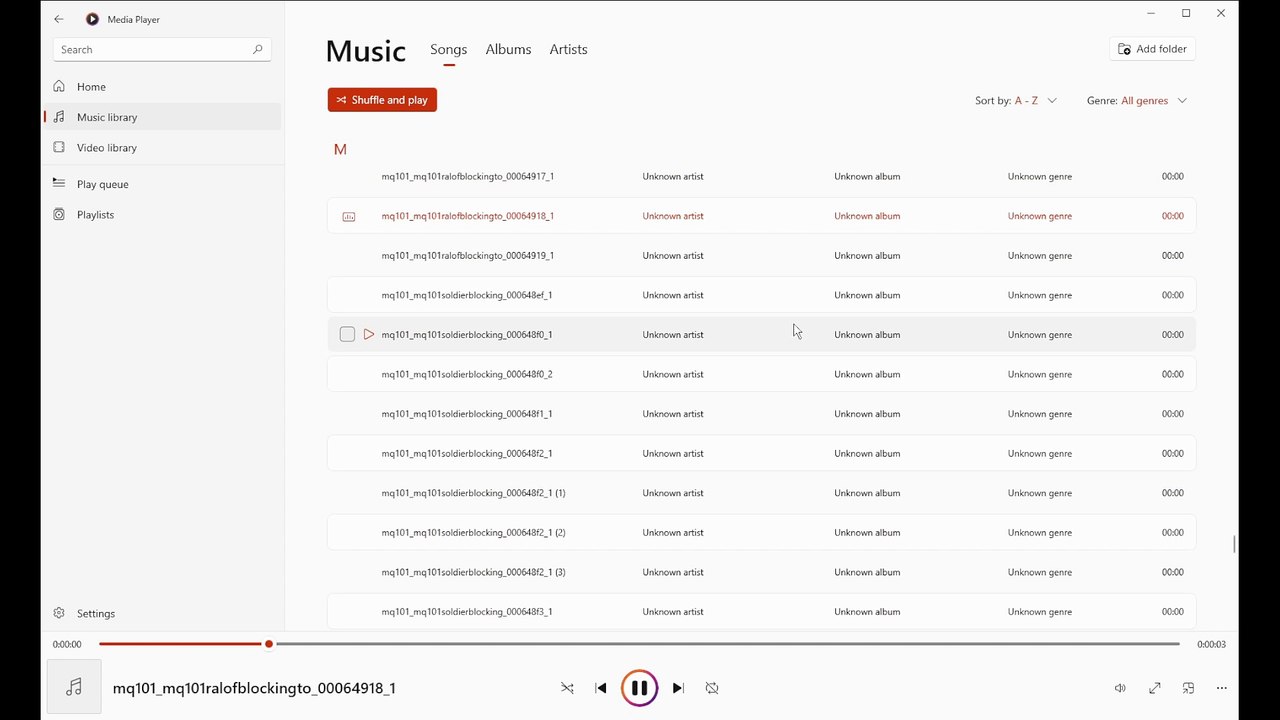
Task: Select song mq101ralofblockingto_00064917_1
Action: click(x=761, y=176)
